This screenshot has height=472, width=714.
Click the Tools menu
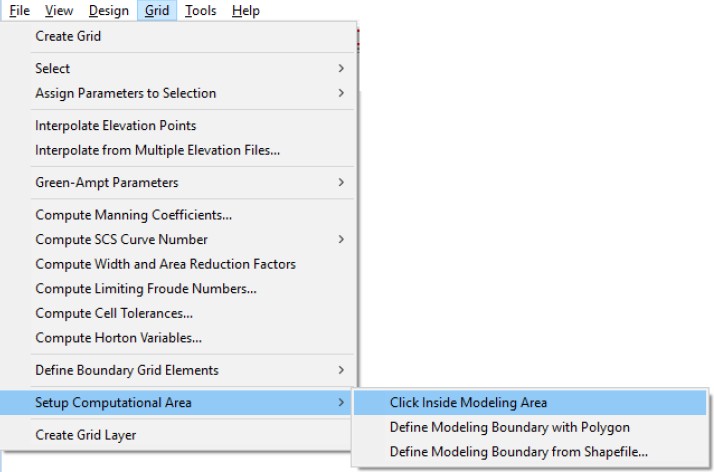200,11
